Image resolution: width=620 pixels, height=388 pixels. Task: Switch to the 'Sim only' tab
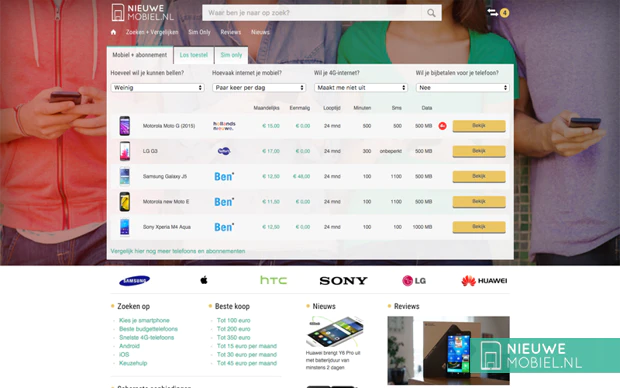tap(231, 55)
